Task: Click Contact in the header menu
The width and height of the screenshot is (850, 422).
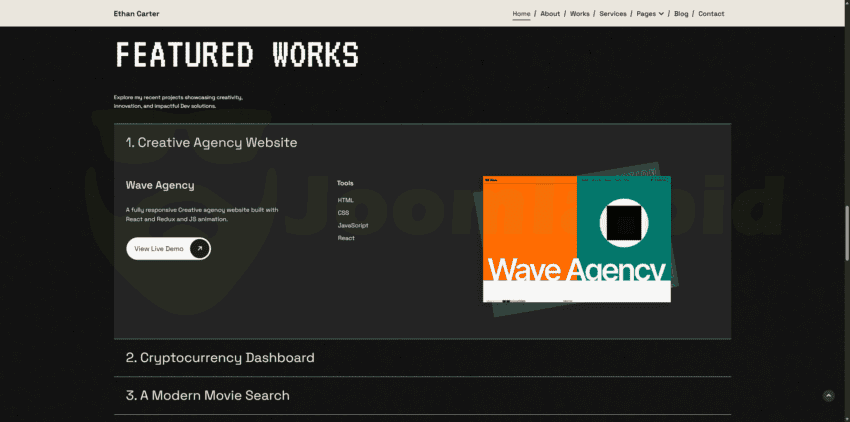Action: pyautogui.click(x=711, y=14)
